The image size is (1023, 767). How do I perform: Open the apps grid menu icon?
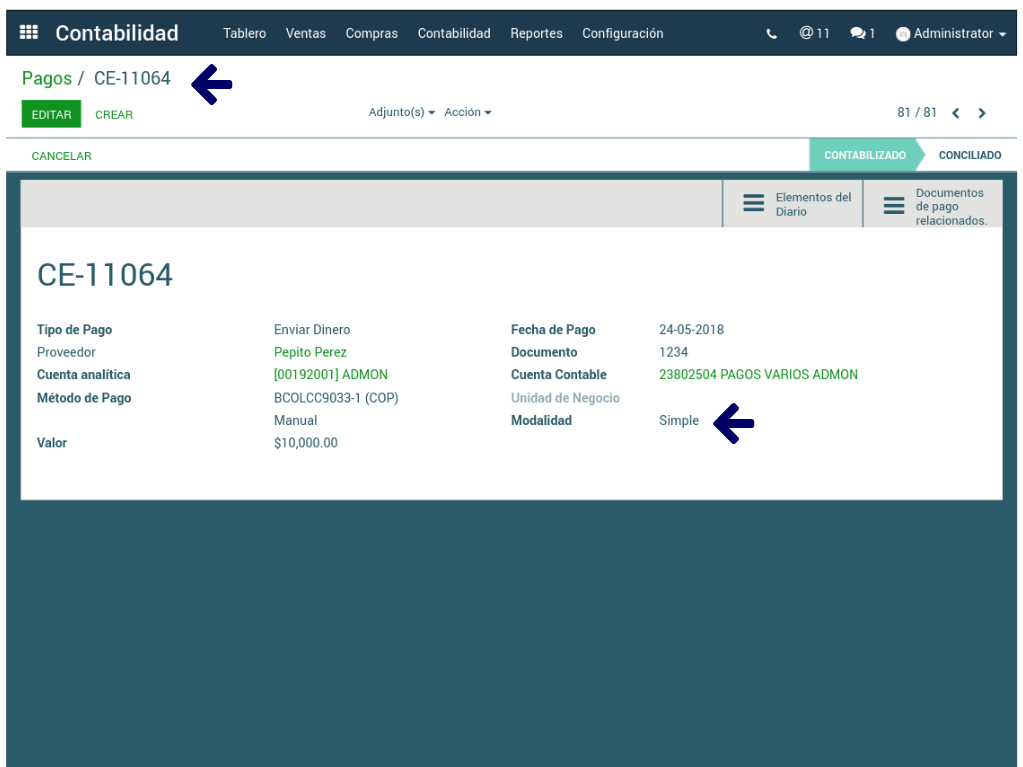(29, 33)
